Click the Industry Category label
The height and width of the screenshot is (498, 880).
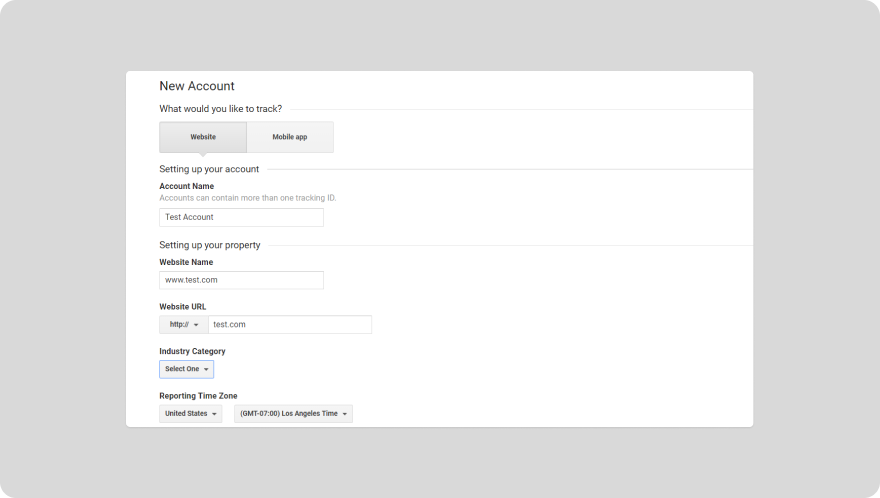[192, 351]
